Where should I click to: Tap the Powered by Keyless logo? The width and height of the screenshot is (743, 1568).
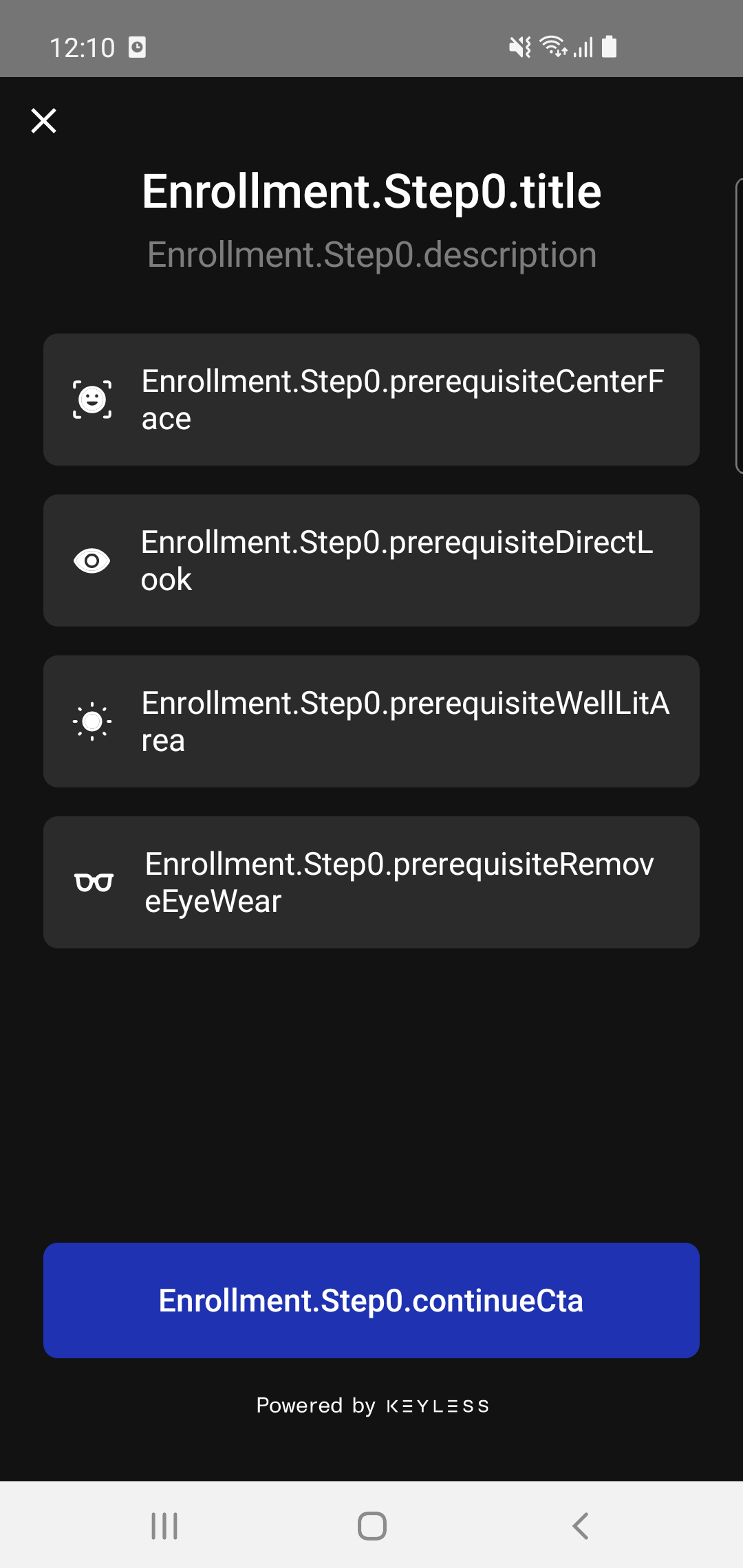point(438,1406)
